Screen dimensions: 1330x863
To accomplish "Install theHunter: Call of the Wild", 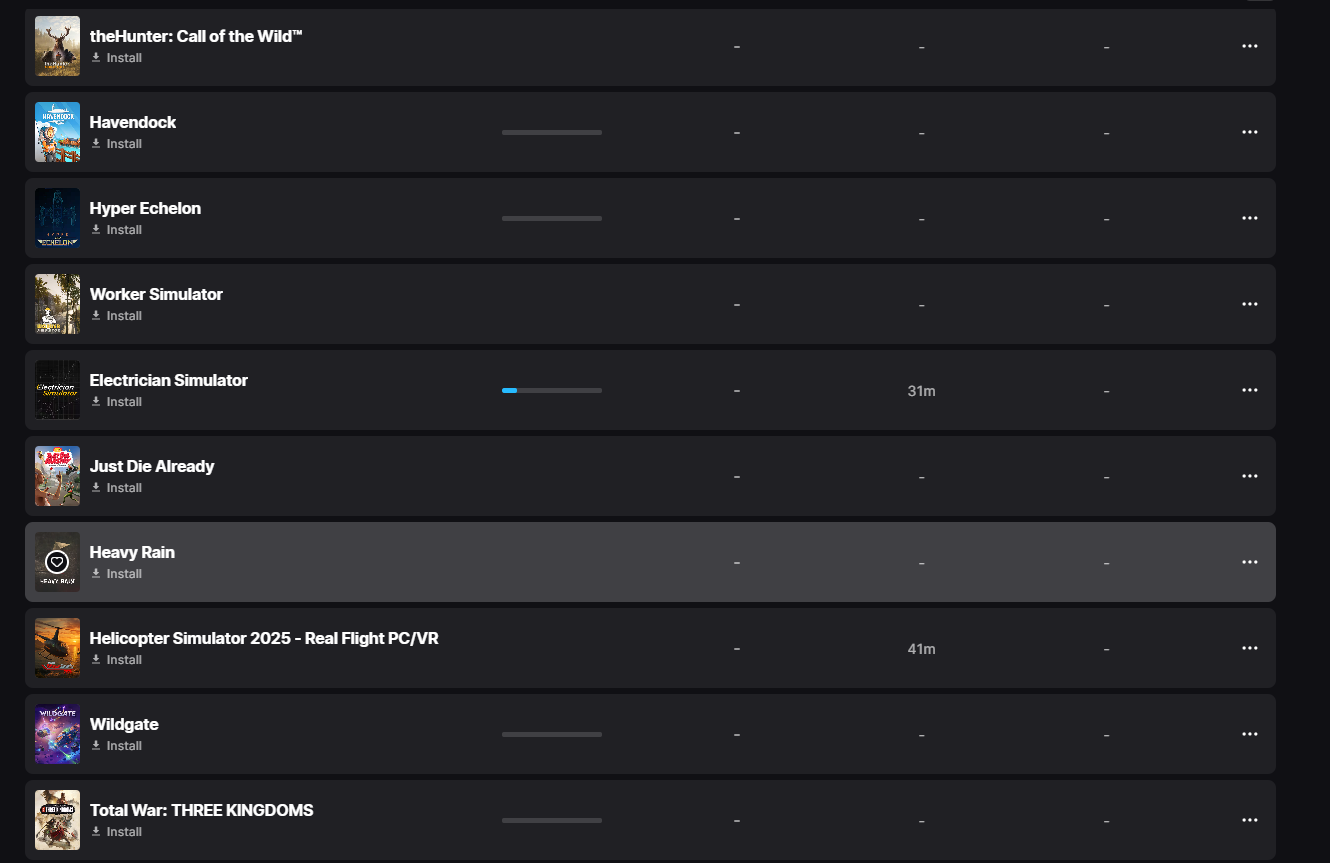I will (x=116, y=58).
